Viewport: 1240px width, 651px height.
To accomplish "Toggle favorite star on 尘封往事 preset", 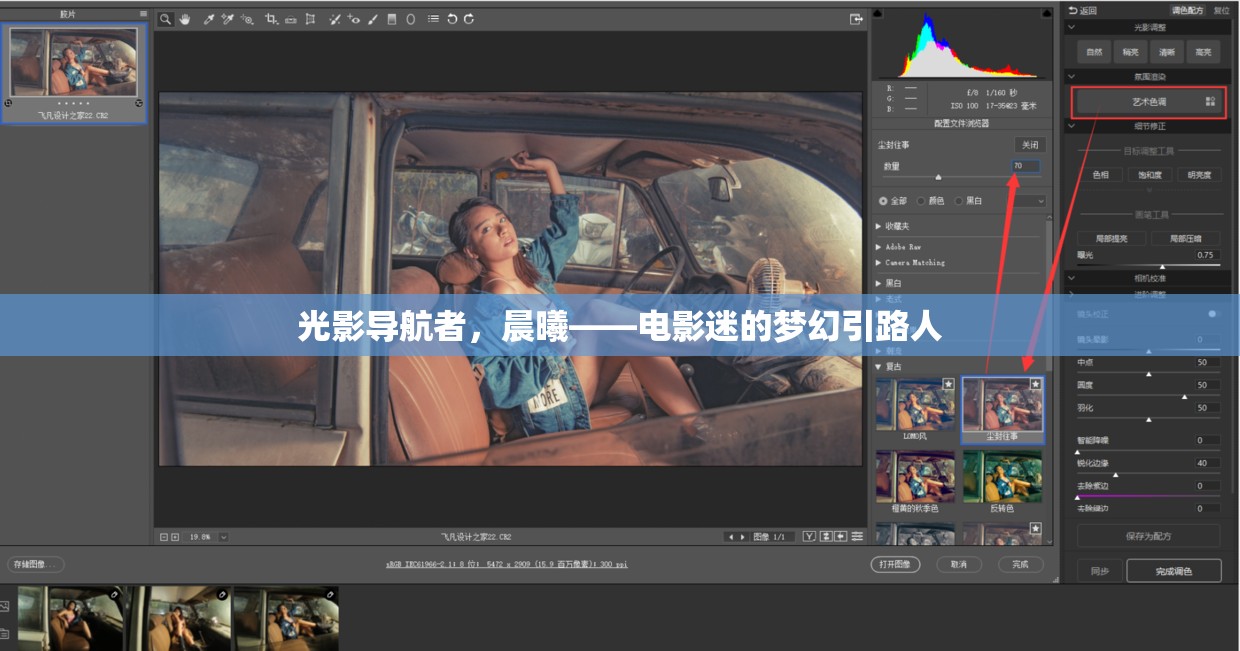I will coord(1036,383).
